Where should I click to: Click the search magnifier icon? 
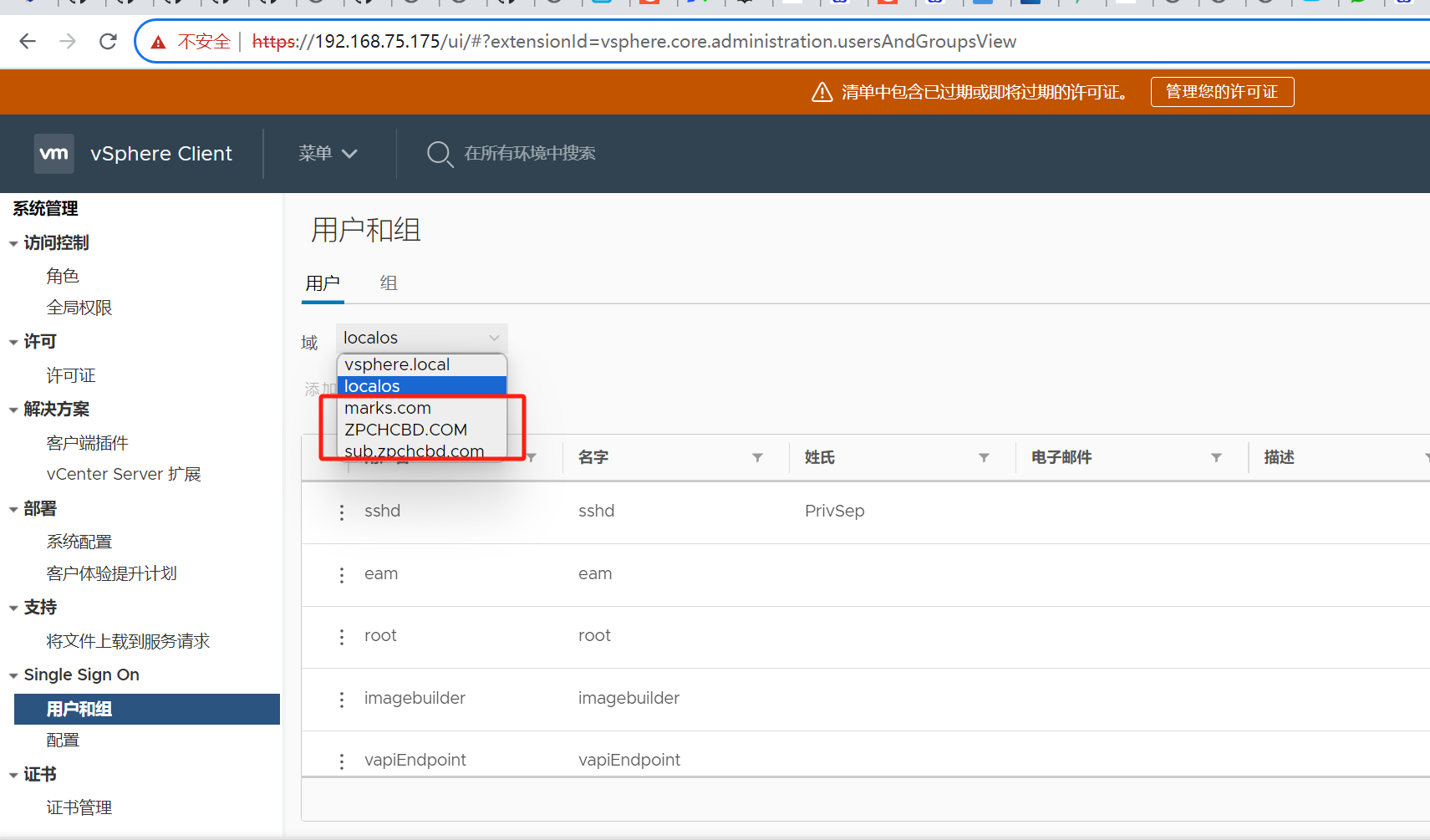pos(440,154)
